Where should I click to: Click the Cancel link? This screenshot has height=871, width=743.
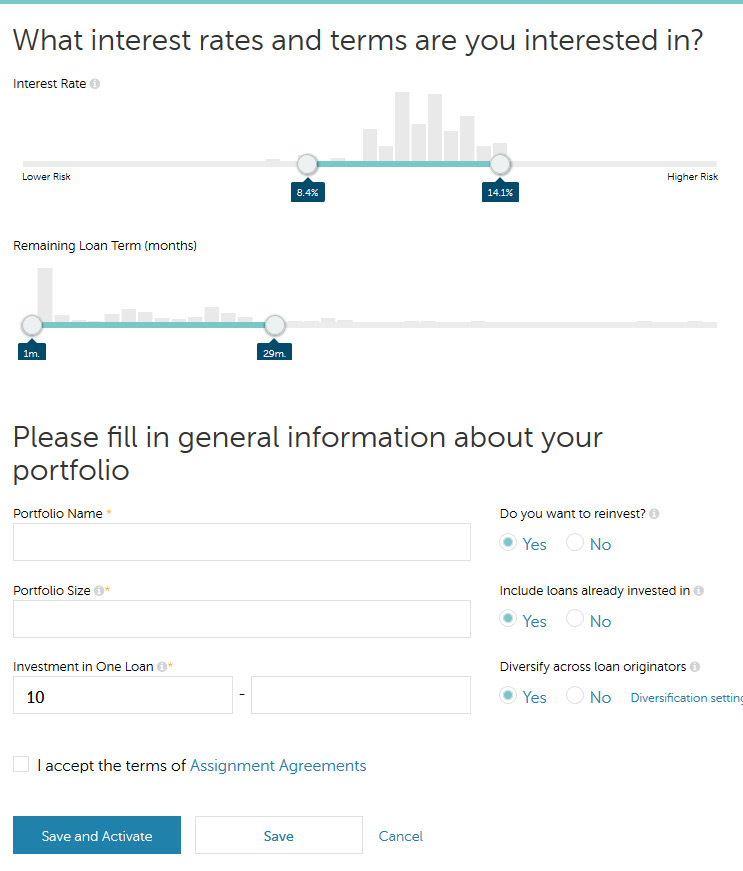point(400,836)
